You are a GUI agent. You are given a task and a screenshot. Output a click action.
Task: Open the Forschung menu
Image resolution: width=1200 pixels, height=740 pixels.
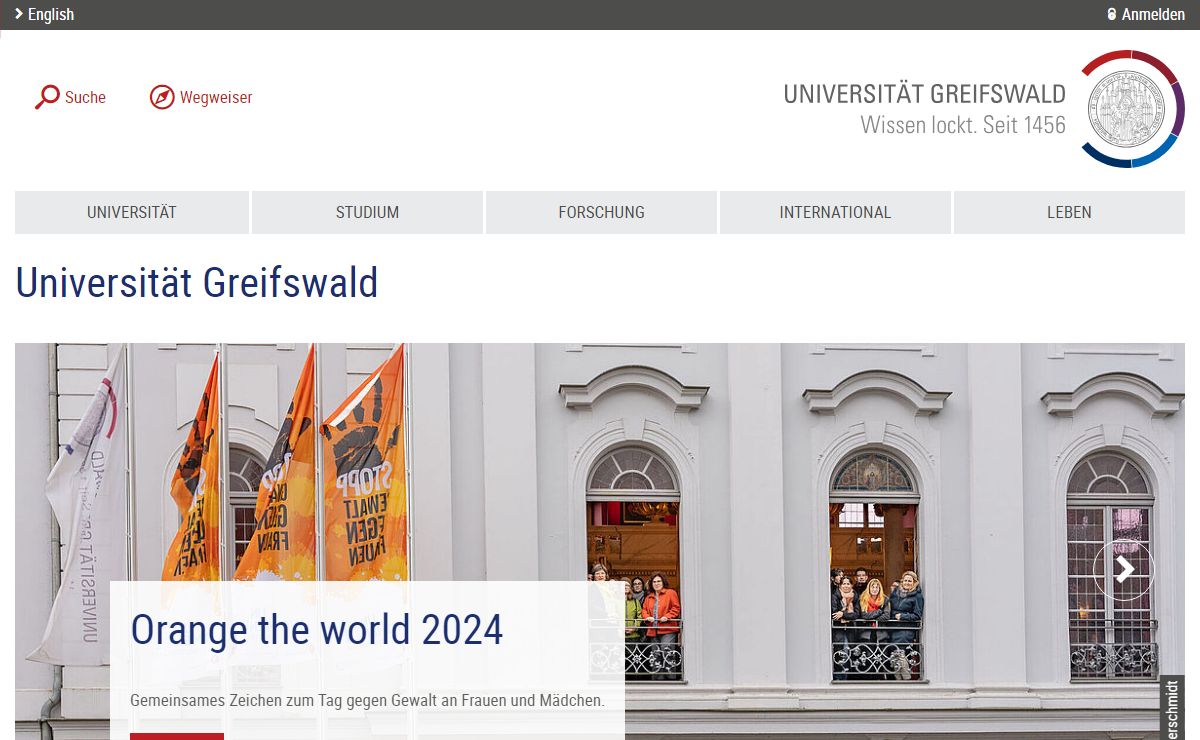coord(601,212)
